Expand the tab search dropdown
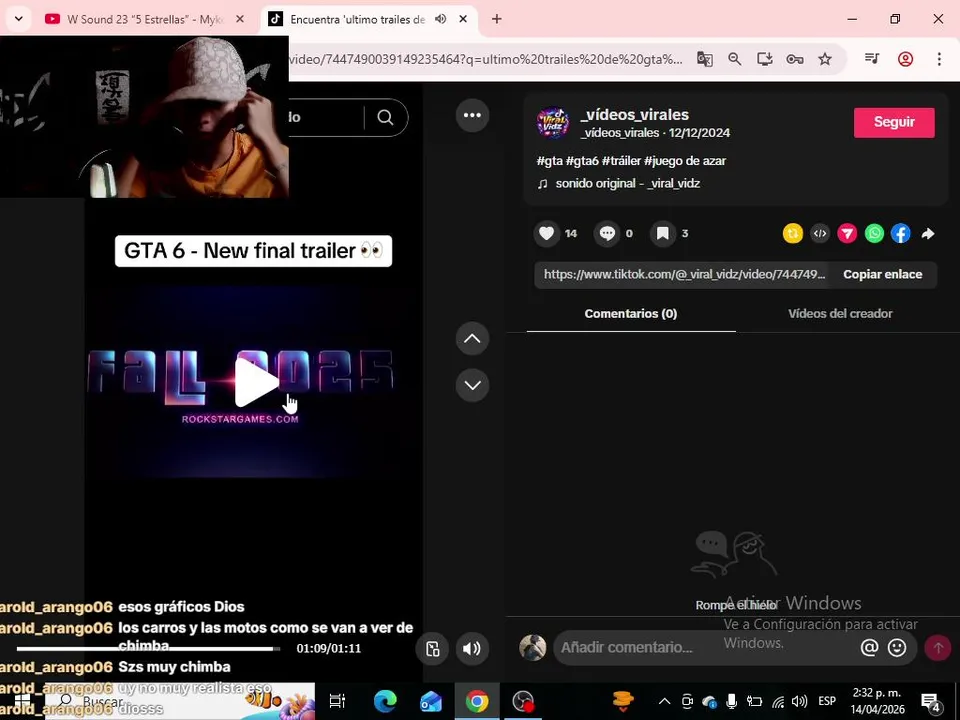The height and width of the screenshot is (720, 960). click(18, 19)
